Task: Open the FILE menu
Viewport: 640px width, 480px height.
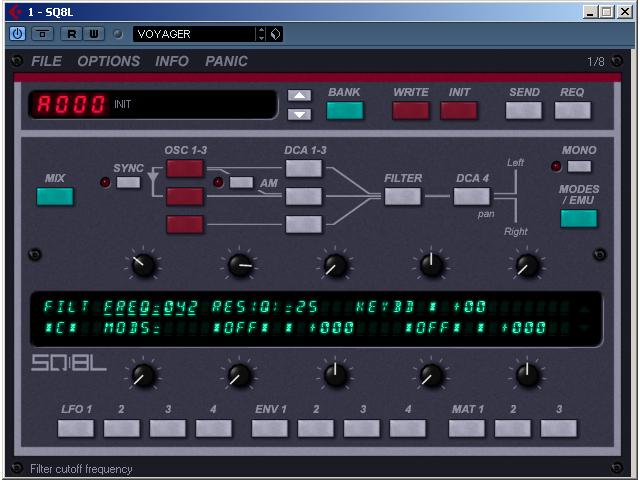Action: (46, 61)
